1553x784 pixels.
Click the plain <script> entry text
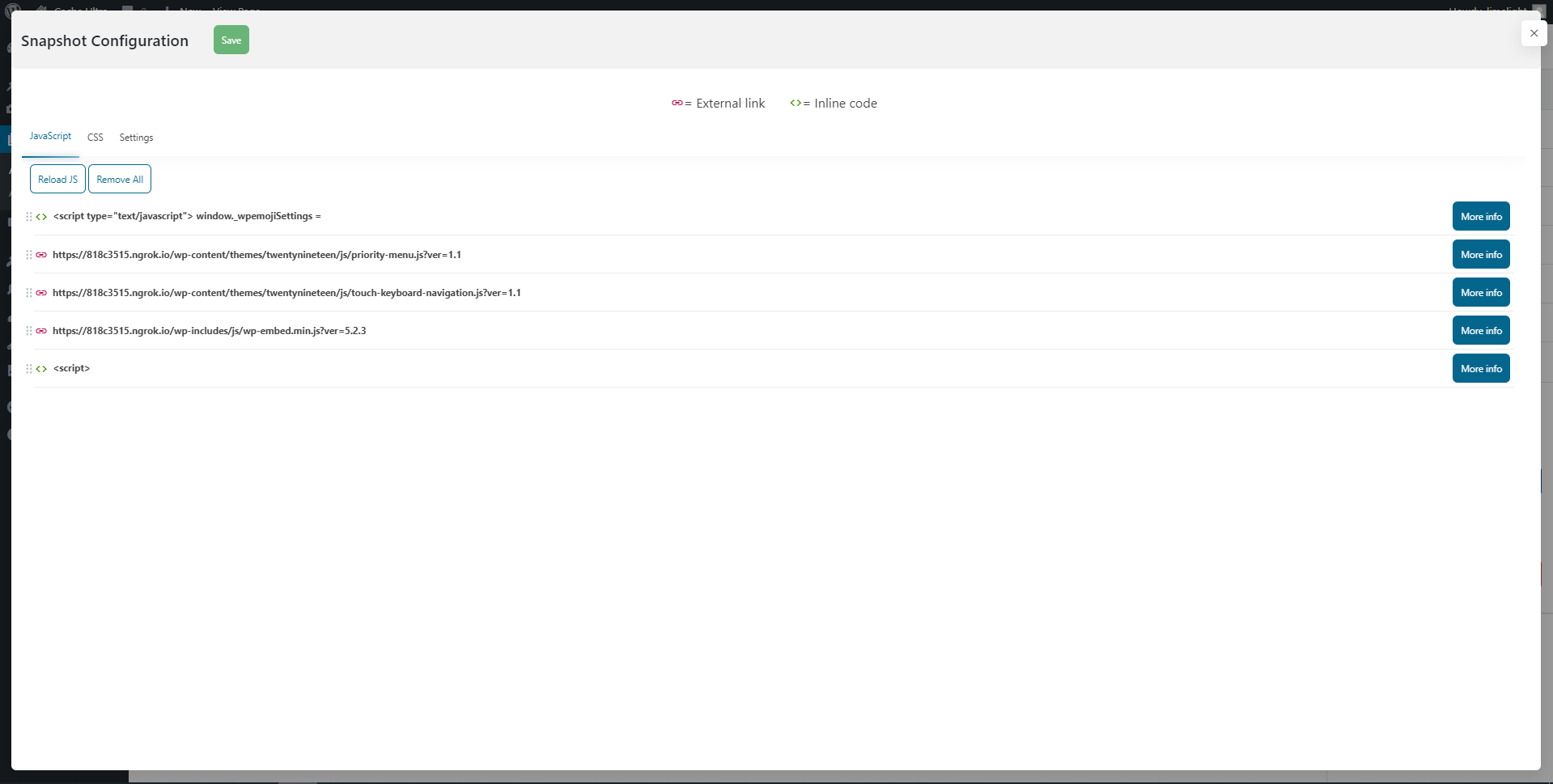(71, 368)
